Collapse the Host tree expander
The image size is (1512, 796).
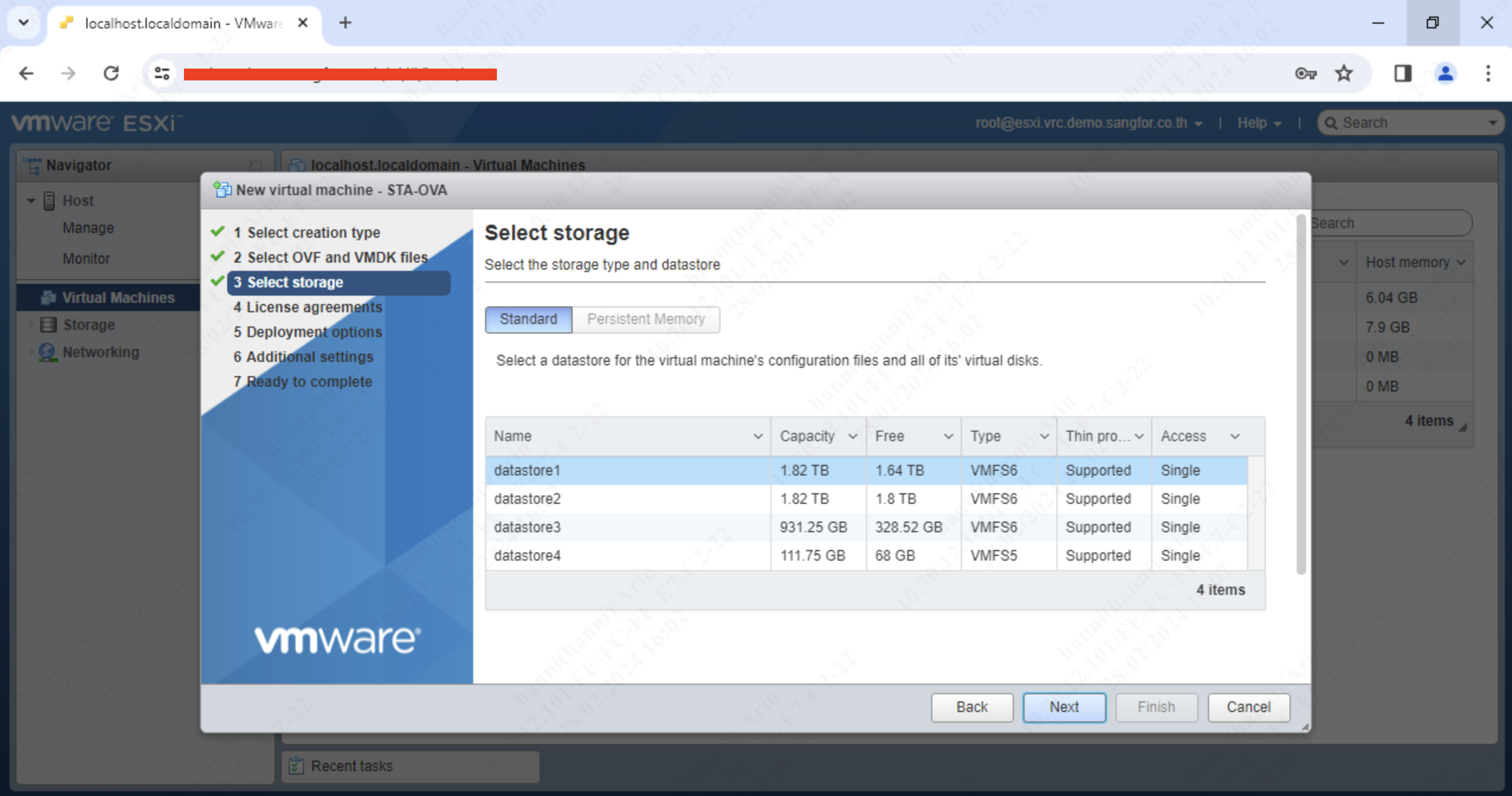tap(31, 200)
